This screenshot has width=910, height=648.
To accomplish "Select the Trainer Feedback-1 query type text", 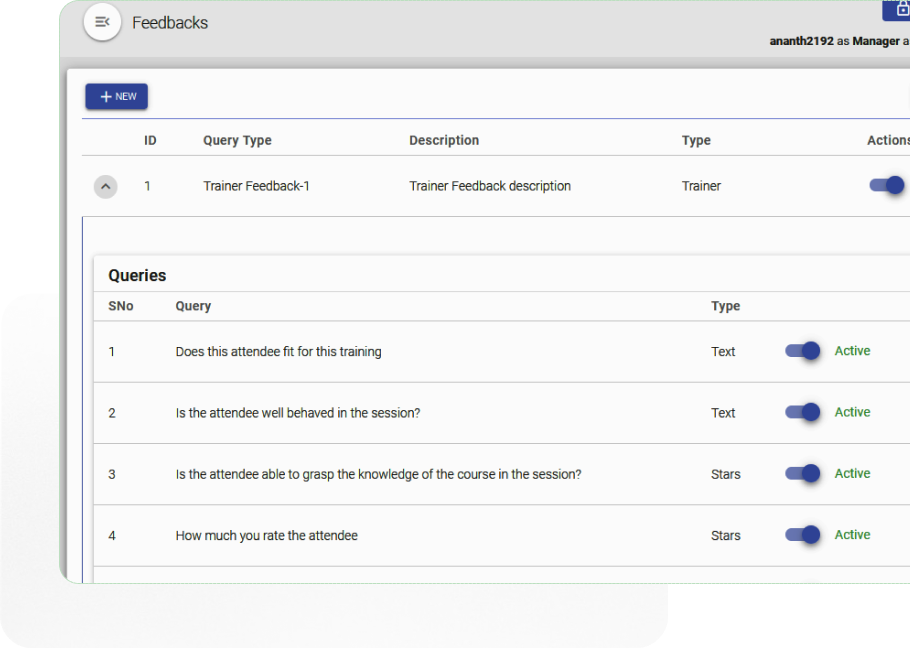I will coord(256,186).
